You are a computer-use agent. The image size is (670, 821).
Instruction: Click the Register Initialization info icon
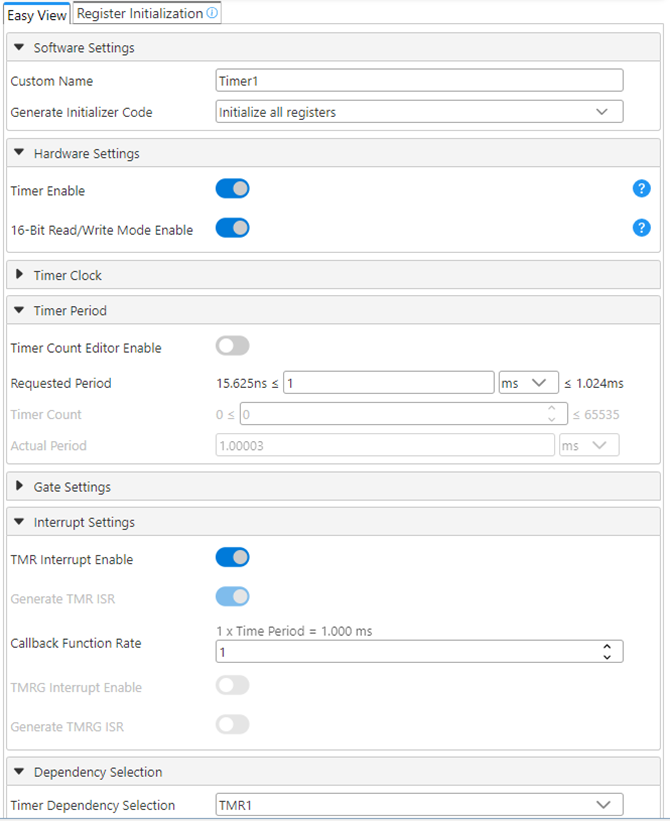(212, 14)
